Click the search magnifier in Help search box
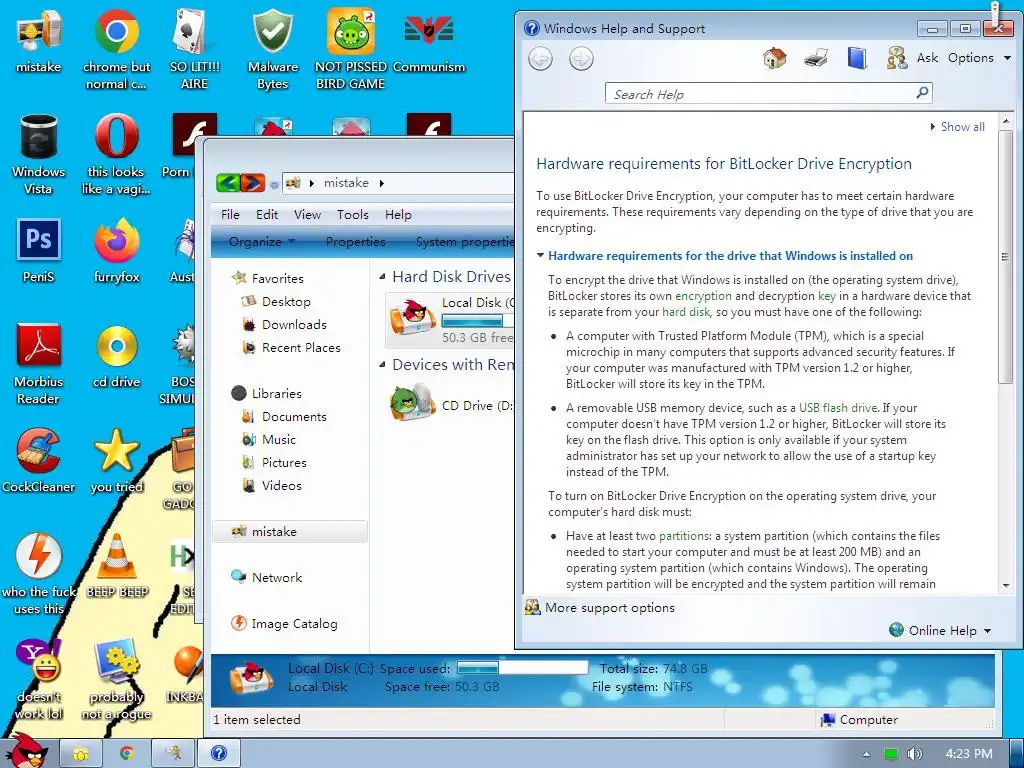Viewport: 1024px width, 768px height. pos(922,93)
